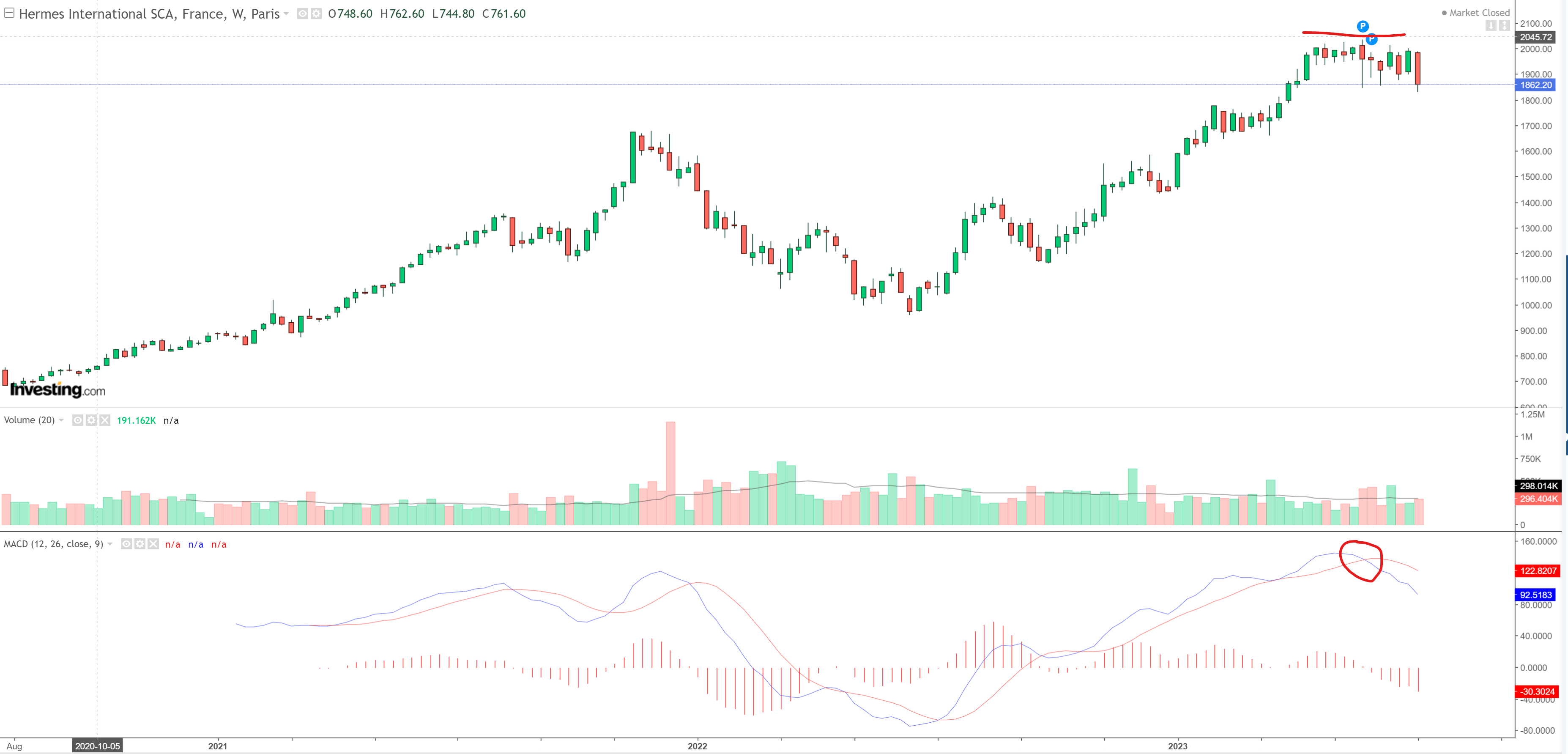Open the Volume (20) indicator dropdown arrow
This screenshot has height=754, width=1568.
[x=61, y=420]
